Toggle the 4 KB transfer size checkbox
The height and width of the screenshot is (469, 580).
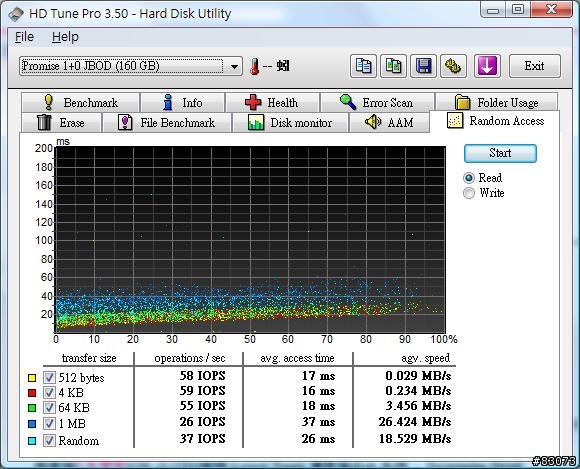(x=49, y=392)
